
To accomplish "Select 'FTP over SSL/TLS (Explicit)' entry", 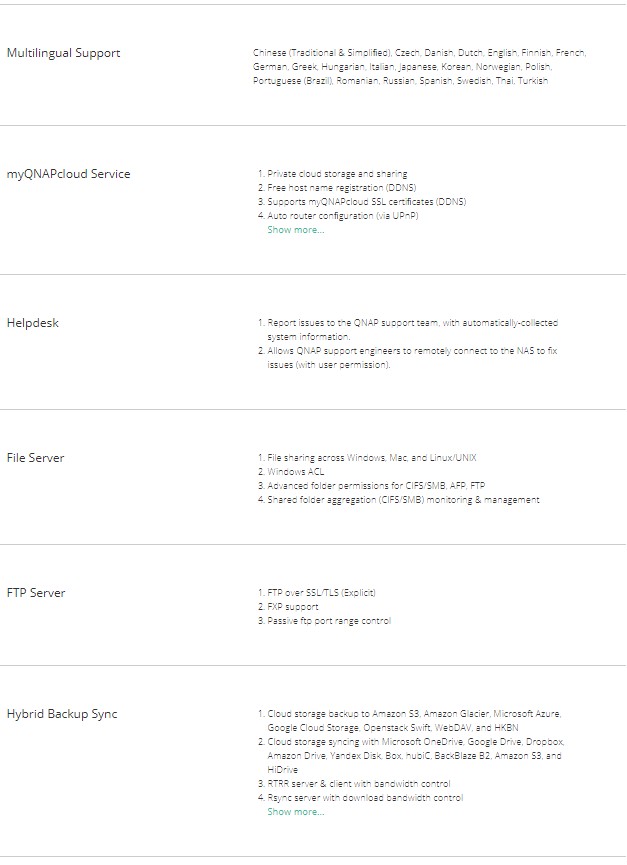I will coord(321,593).
